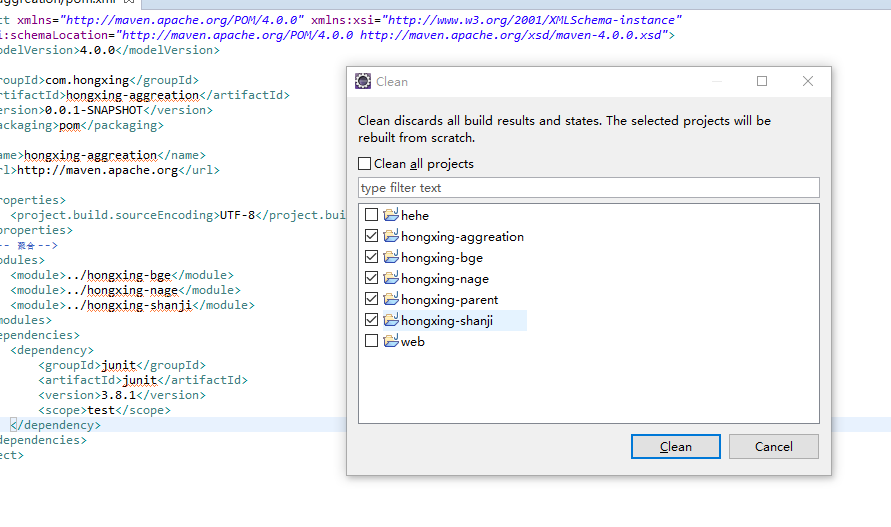Click '0.0.1-SNAPSHOT' version text in editor
This screenshot has height=527, width=891.
coord(94,110)
